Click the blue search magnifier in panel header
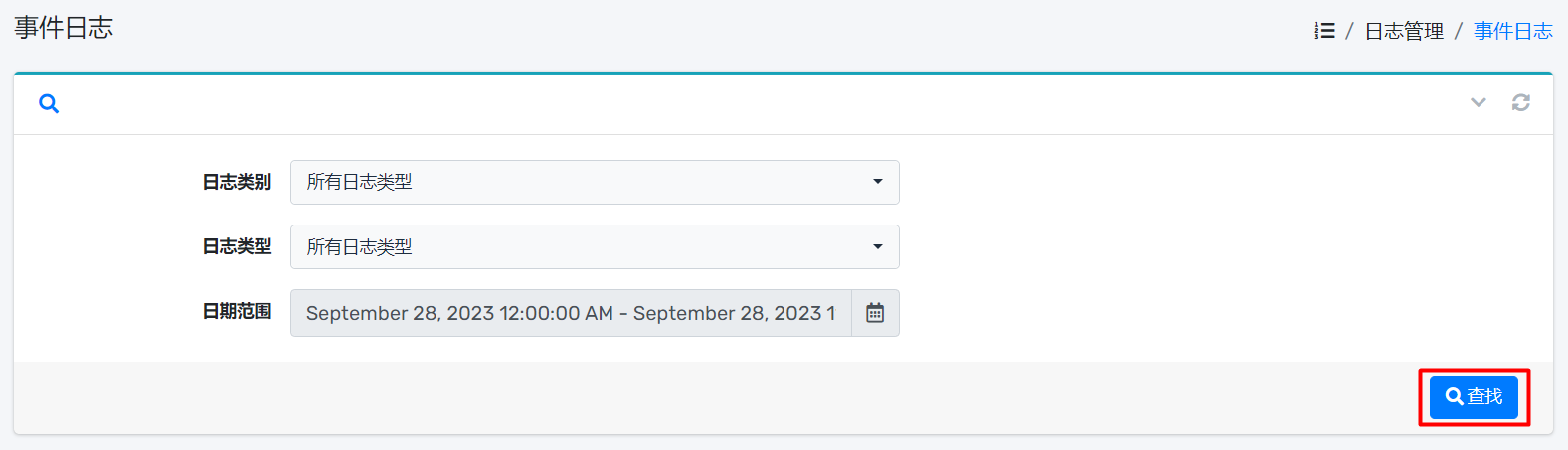The image size is (1568, 450). click(x=49, y=103)
